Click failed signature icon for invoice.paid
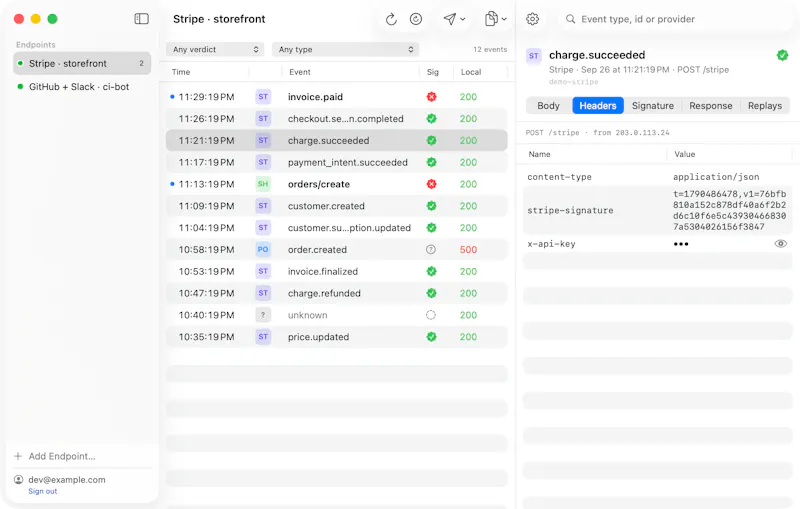800x509 pixels. 431,97
